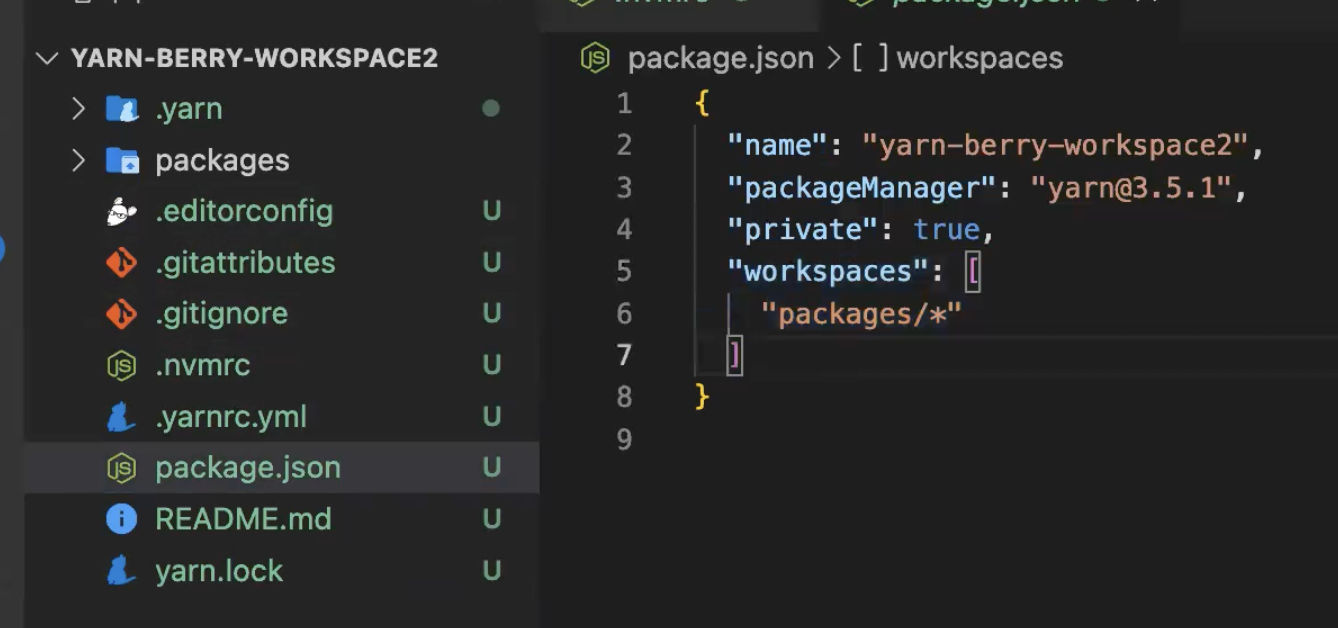The image size is (1338, 628).
Task: Click the closing curly brace on line 8
Action: click(702, 398)
